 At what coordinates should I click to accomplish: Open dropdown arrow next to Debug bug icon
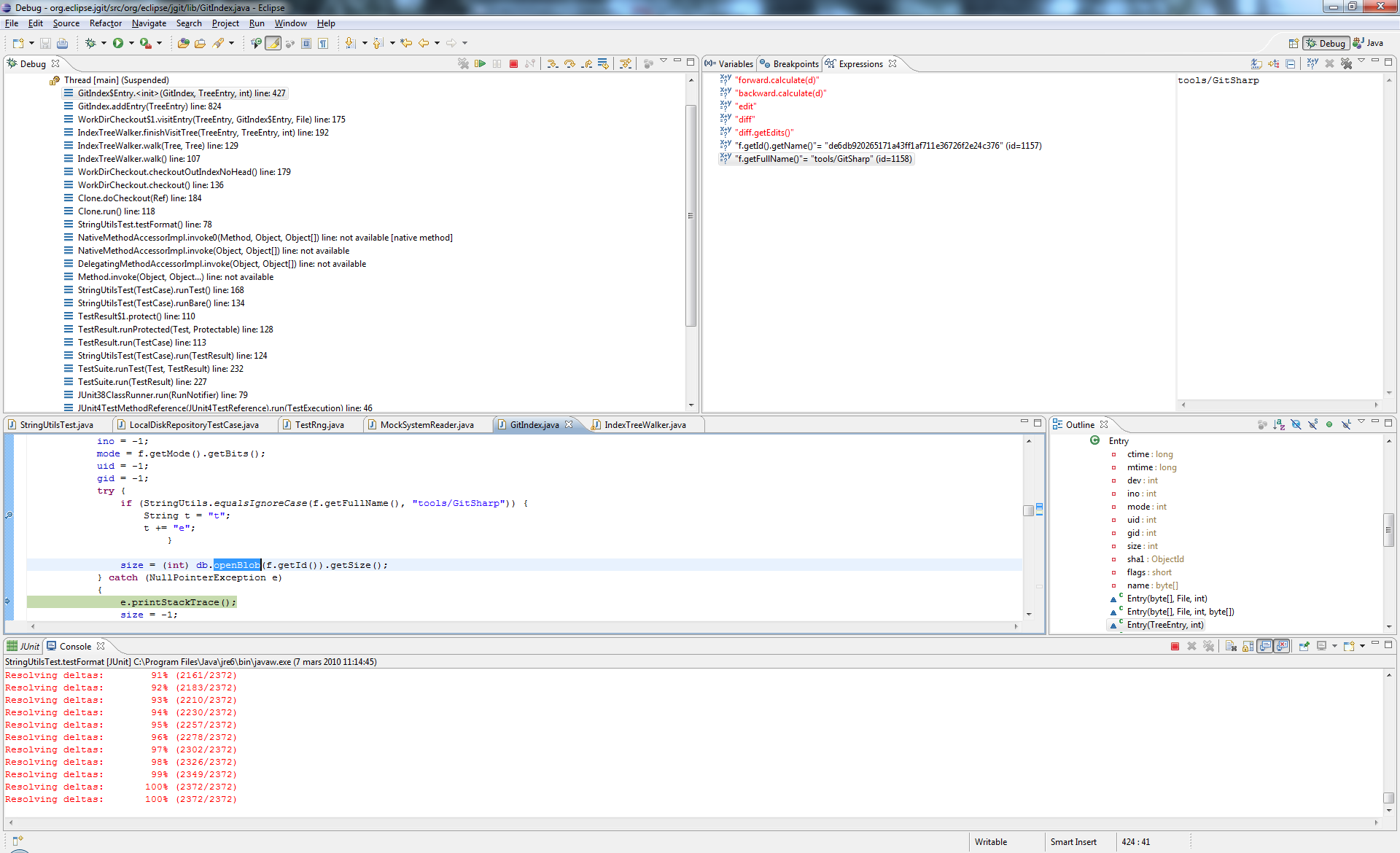[x=104, y=44]
